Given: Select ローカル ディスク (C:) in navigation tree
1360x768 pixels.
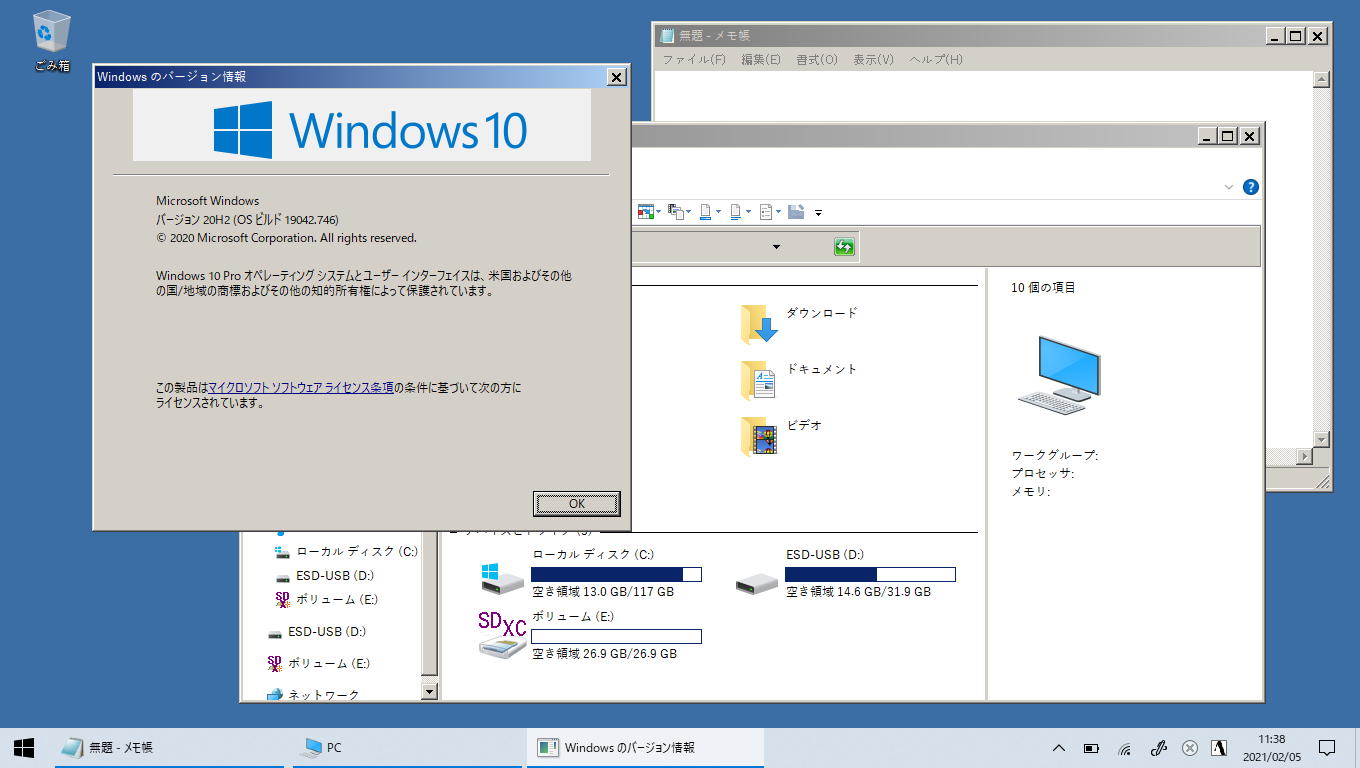Looking at the screenshot, I should pos(346,551).
